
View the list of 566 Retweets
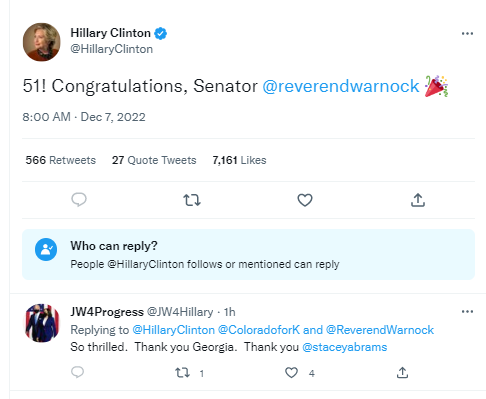pyautogui.click(x=61, y=160)
